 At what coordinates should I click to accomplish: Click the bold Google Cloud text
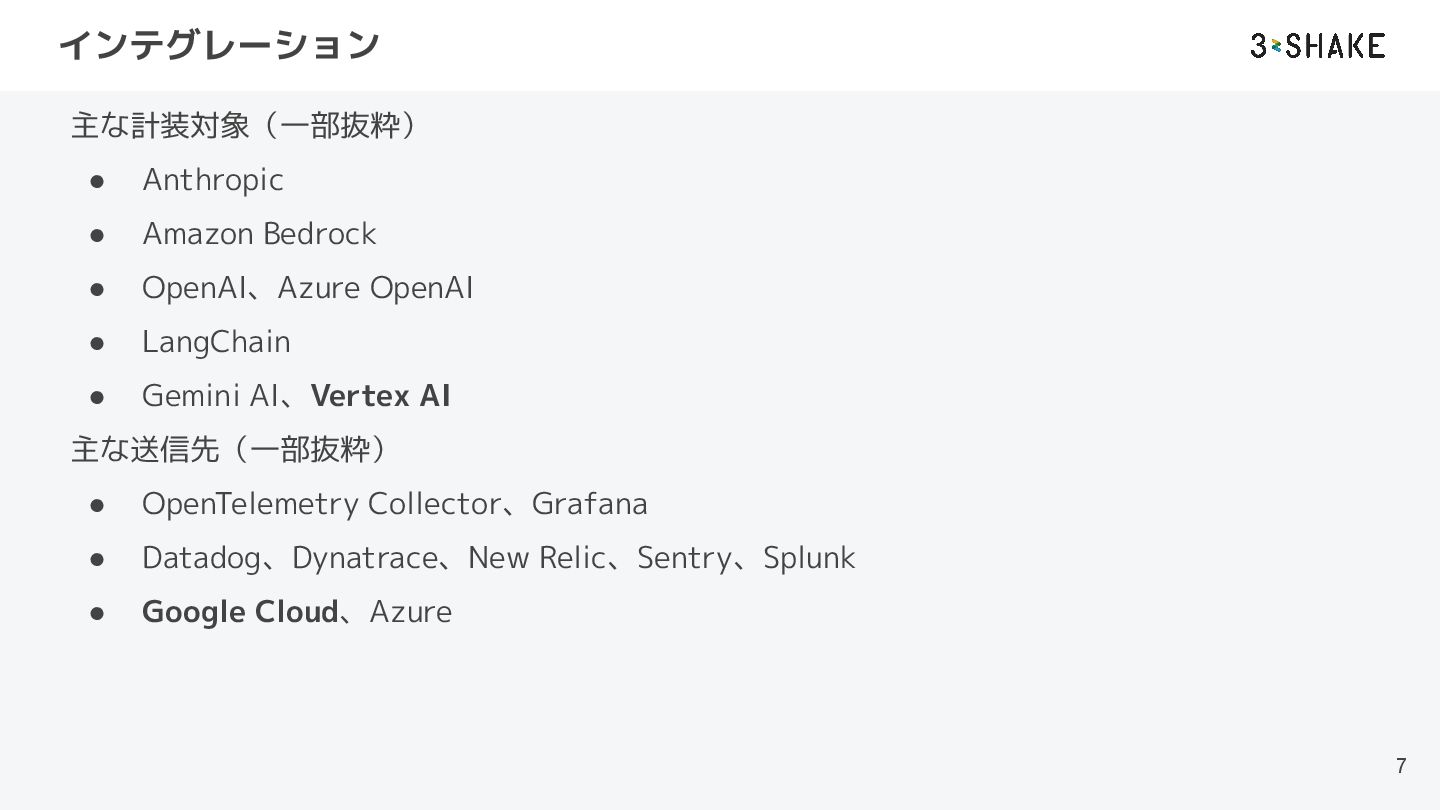[240, 612]
